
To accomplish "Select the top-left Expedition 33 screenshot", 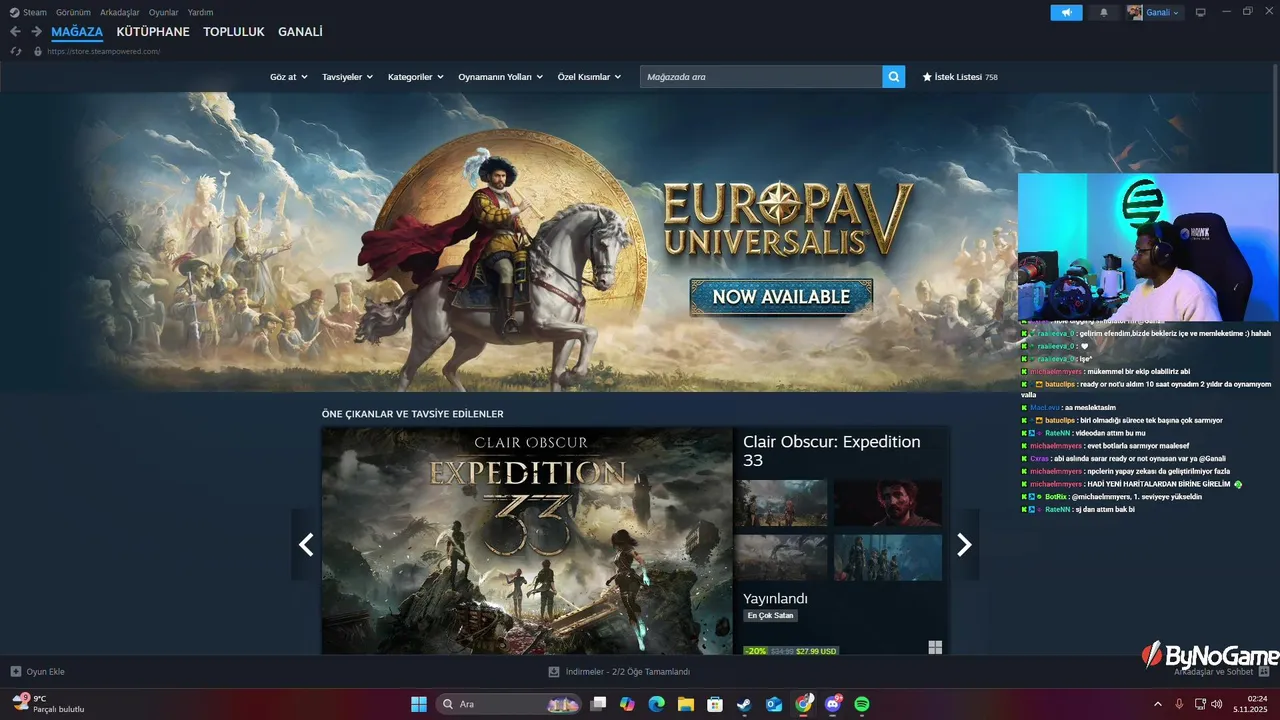I will point(781,503).
